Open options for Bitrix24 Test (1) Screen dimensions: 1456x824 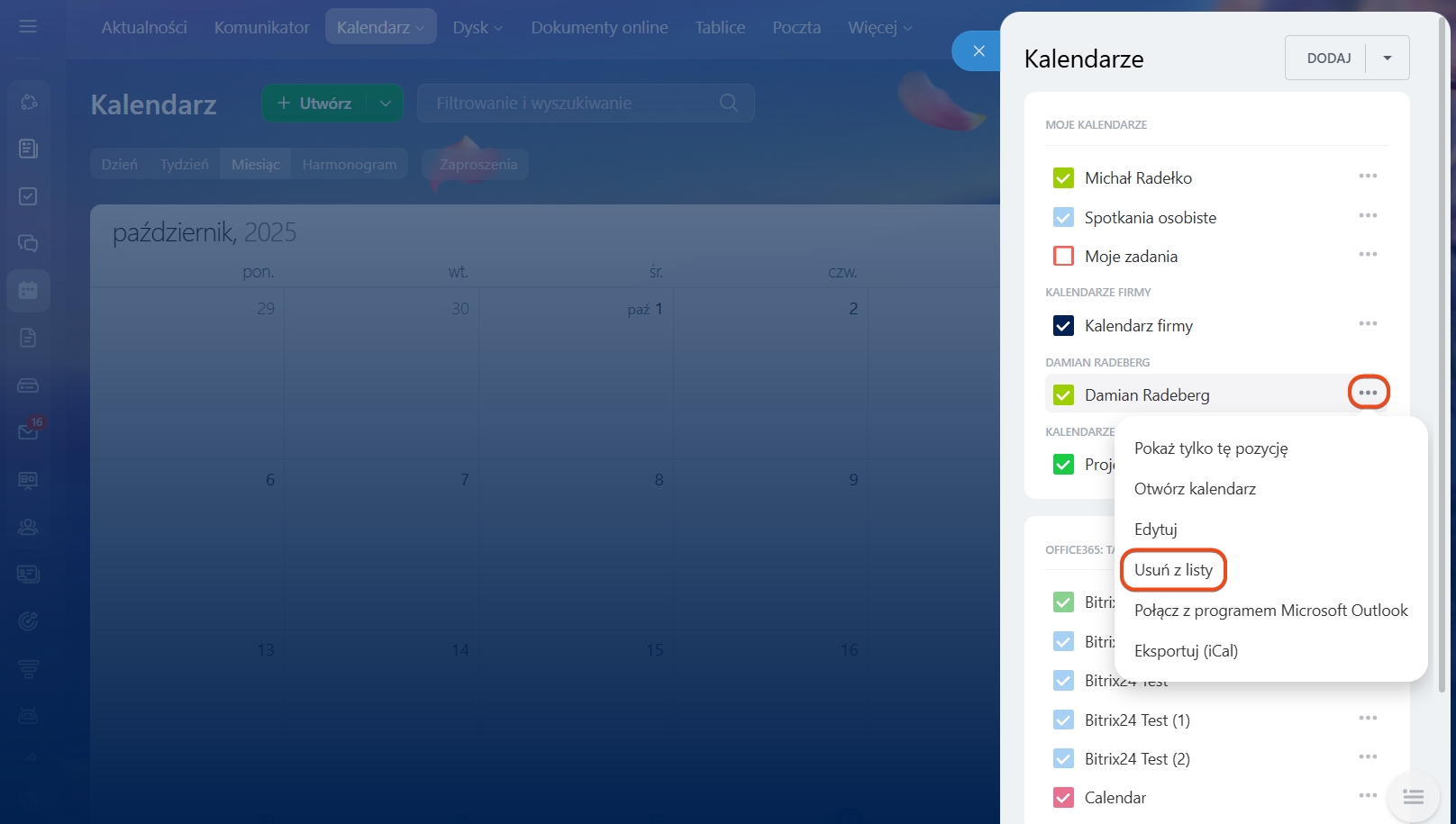tap(1368, 719)
